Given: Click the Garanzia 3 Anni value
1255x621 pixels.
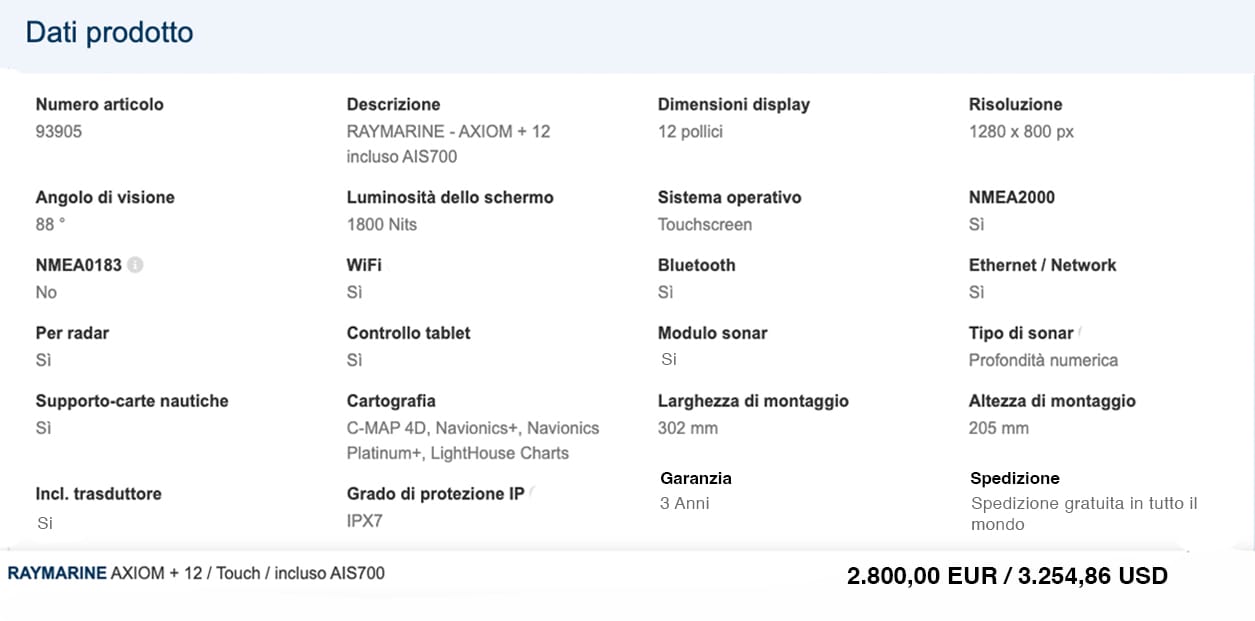Looking at the screenshot, I should pyautogui.click(x=684, y=503).
